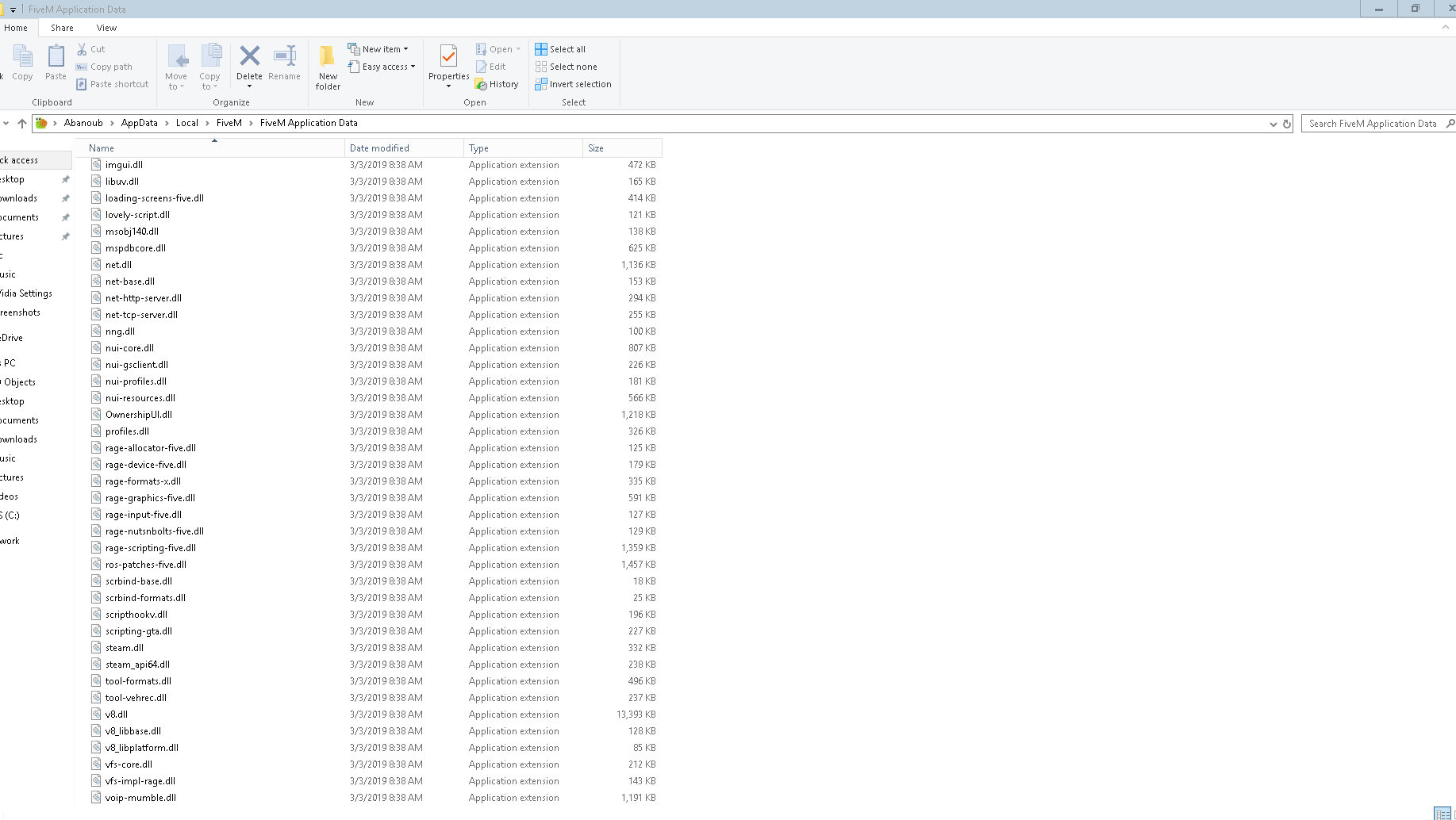Screen dimensions: 1456x820
Task: Click the Rename icon
Action: (284, 56)
